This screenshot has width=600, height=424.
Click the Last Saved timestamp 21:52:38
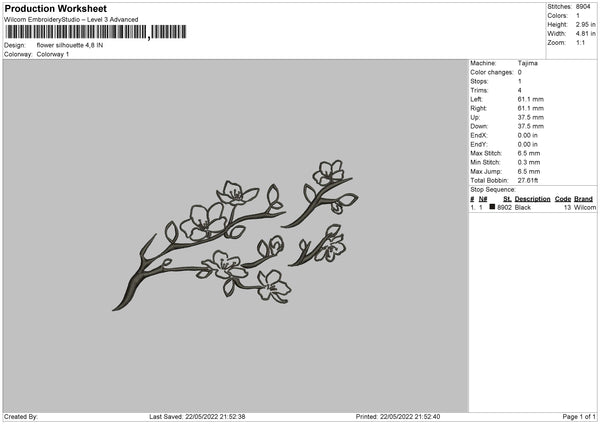click(232, 417)
